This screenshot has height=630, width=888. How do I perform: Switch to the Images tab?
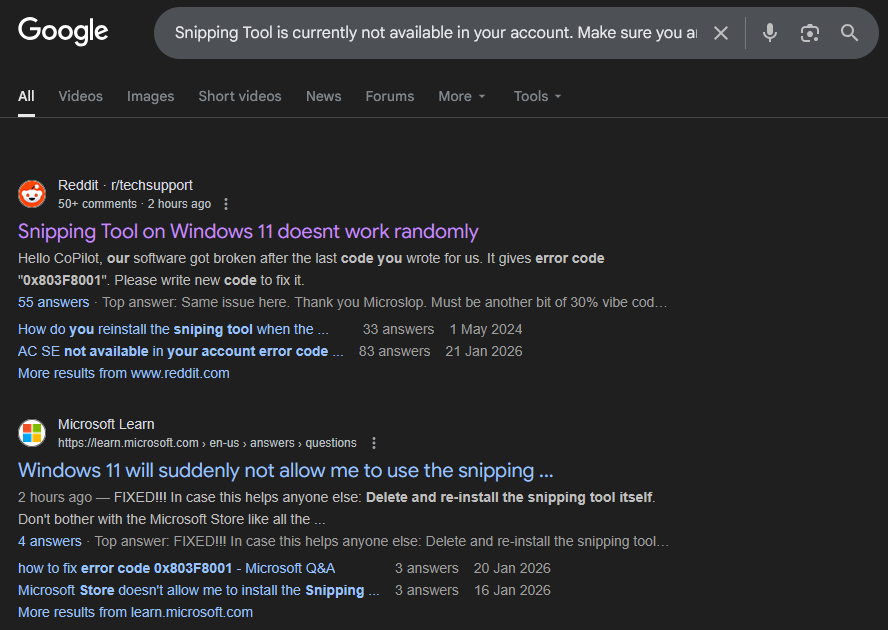(x=151, y=96)
